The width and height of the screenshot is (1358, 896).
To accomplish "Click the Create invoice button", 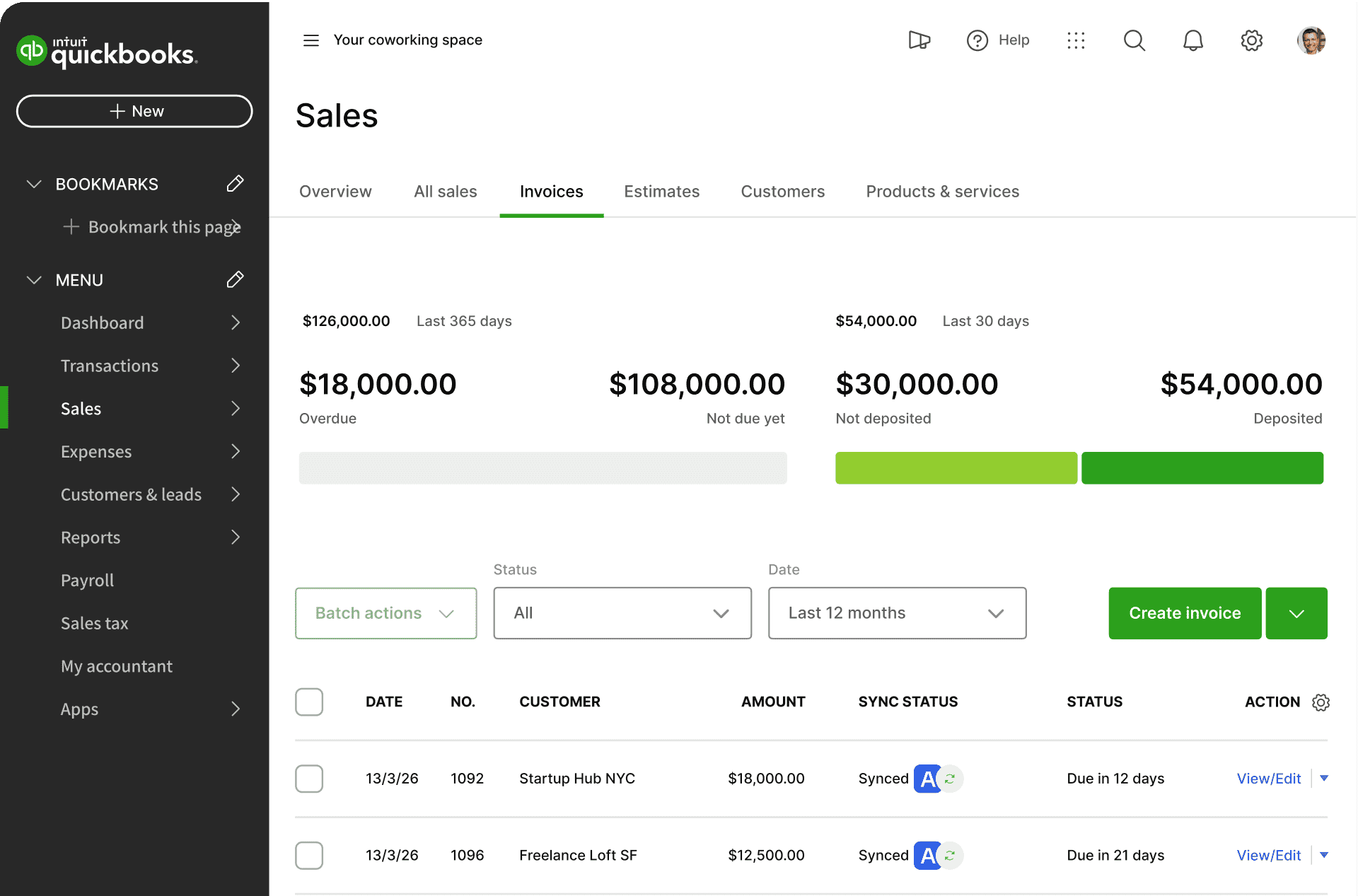I will 1184,612.
